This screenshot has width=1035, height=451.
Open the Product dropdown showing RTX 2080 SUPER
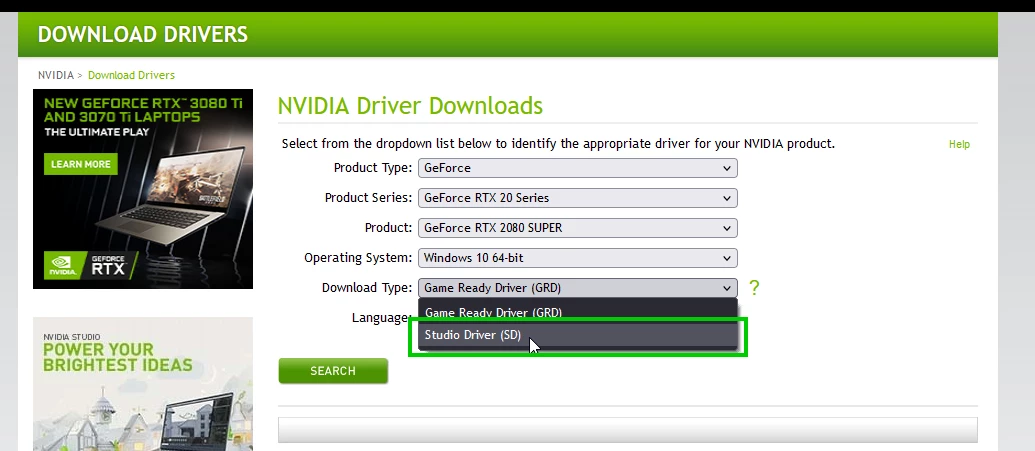point(578,228)
